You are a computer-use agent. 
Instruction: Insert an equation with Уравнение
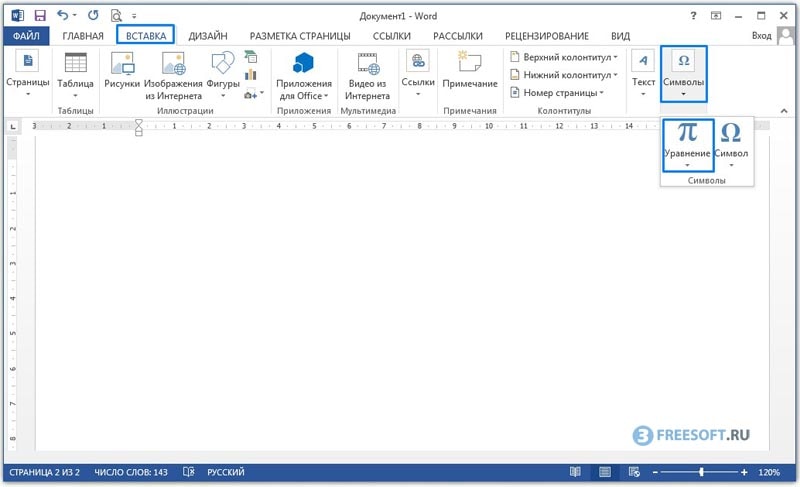[687, 145]
